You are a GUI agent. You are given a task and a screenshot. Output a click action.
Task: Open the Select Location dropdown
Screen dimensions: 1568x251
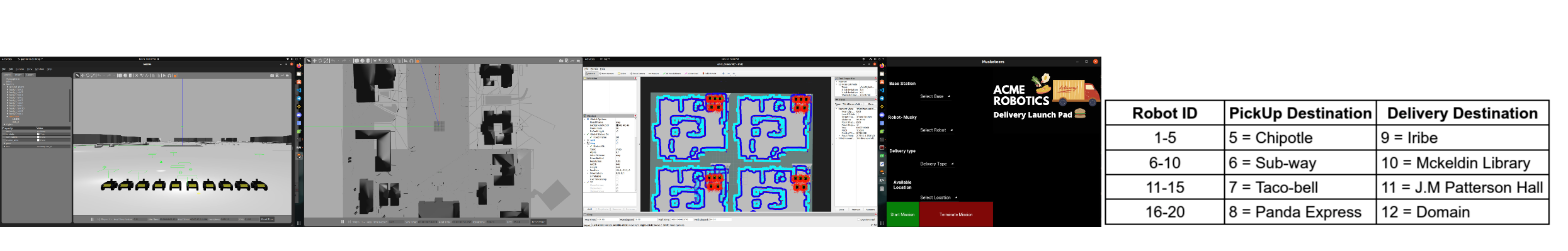938,198
